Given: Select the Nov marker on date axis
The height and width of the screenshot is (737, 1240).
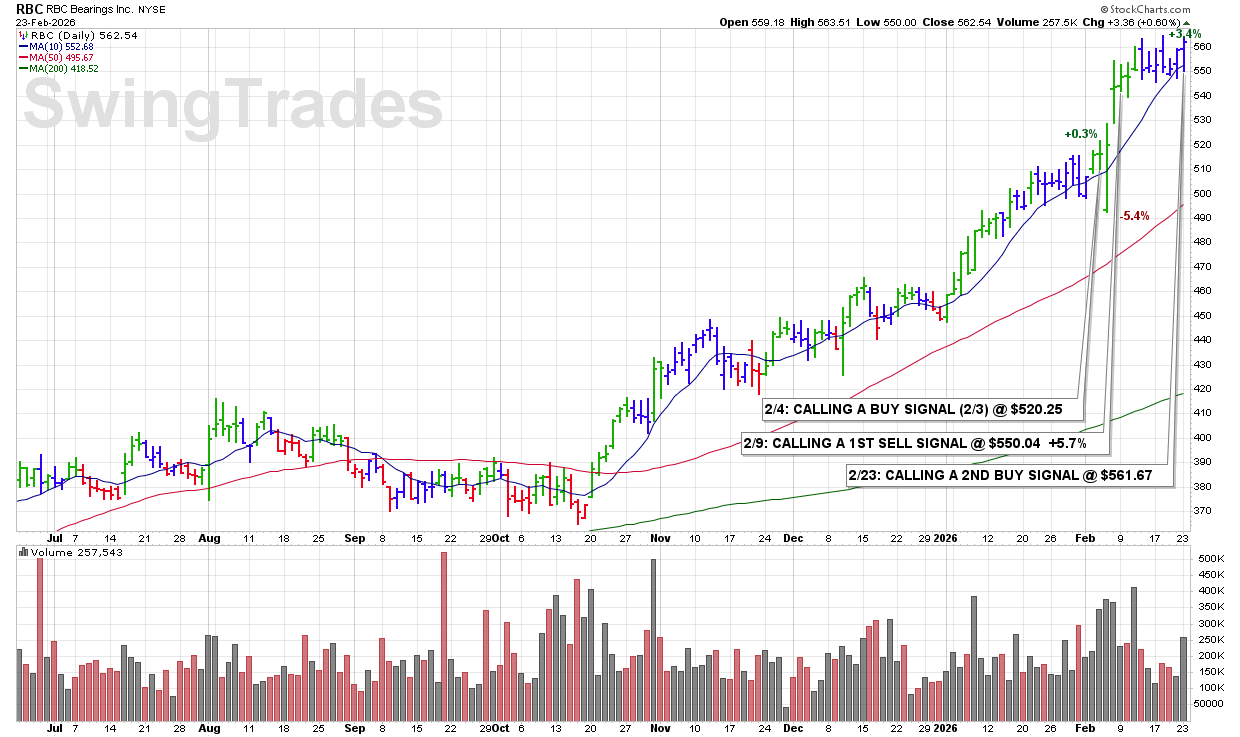Looking at the screenshot, I should 661,538.
